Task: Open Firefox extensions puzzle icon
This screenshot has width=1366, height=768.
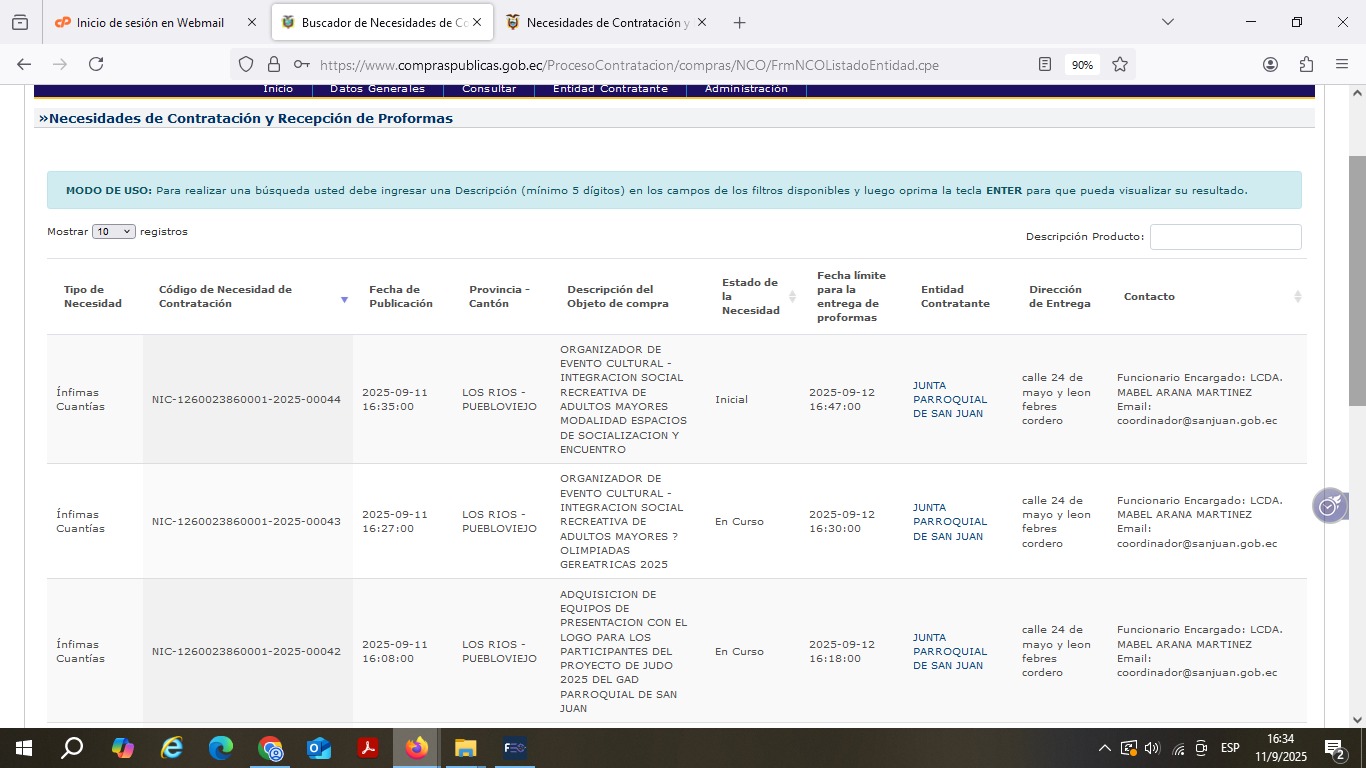Action: (1306, 64)
